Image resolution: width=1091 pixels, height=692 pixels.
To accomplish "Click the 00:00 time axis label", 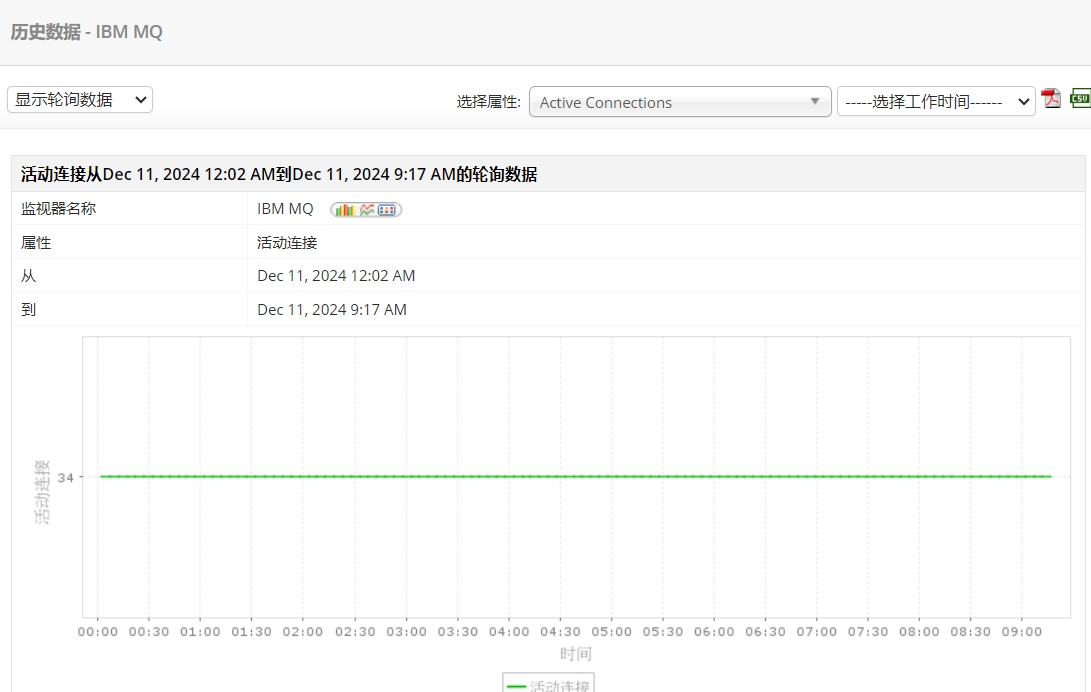I will tap(97, 631).
